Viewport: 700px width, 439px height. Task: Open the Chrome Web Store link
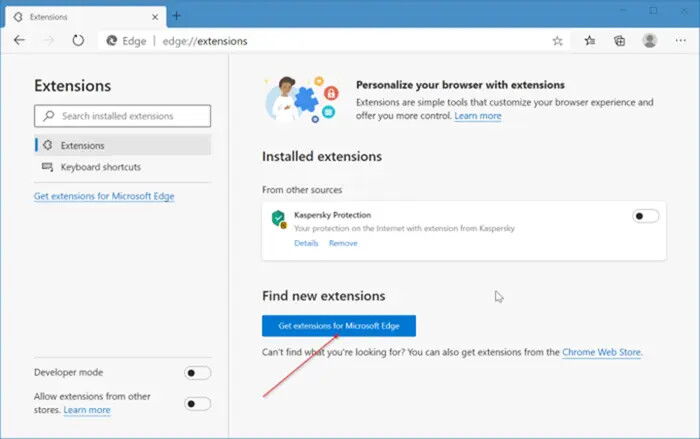pos(601,352)
